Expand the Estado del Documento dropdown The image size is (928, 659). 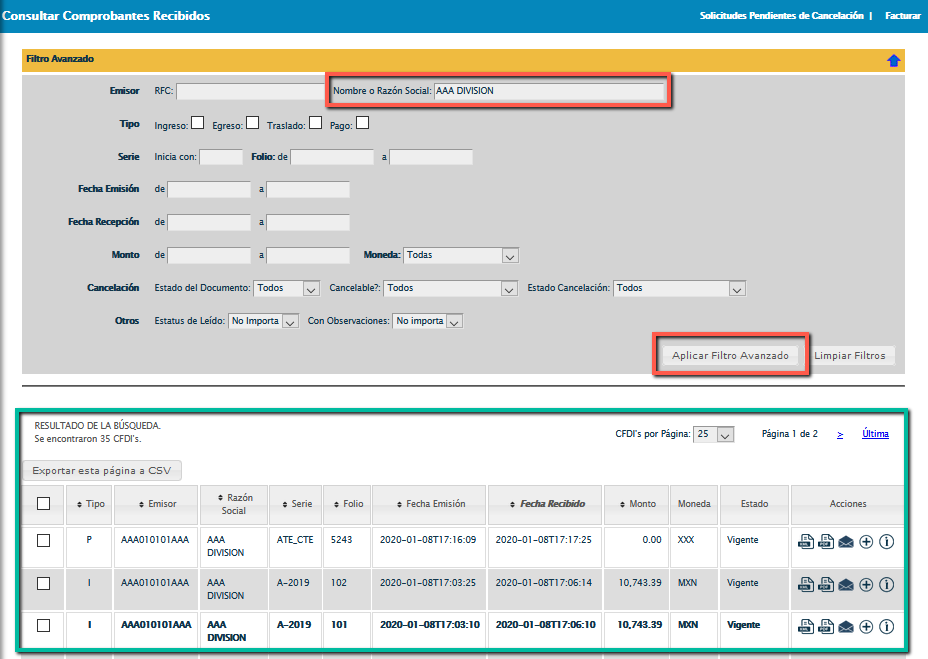click(x=286, y=288)
